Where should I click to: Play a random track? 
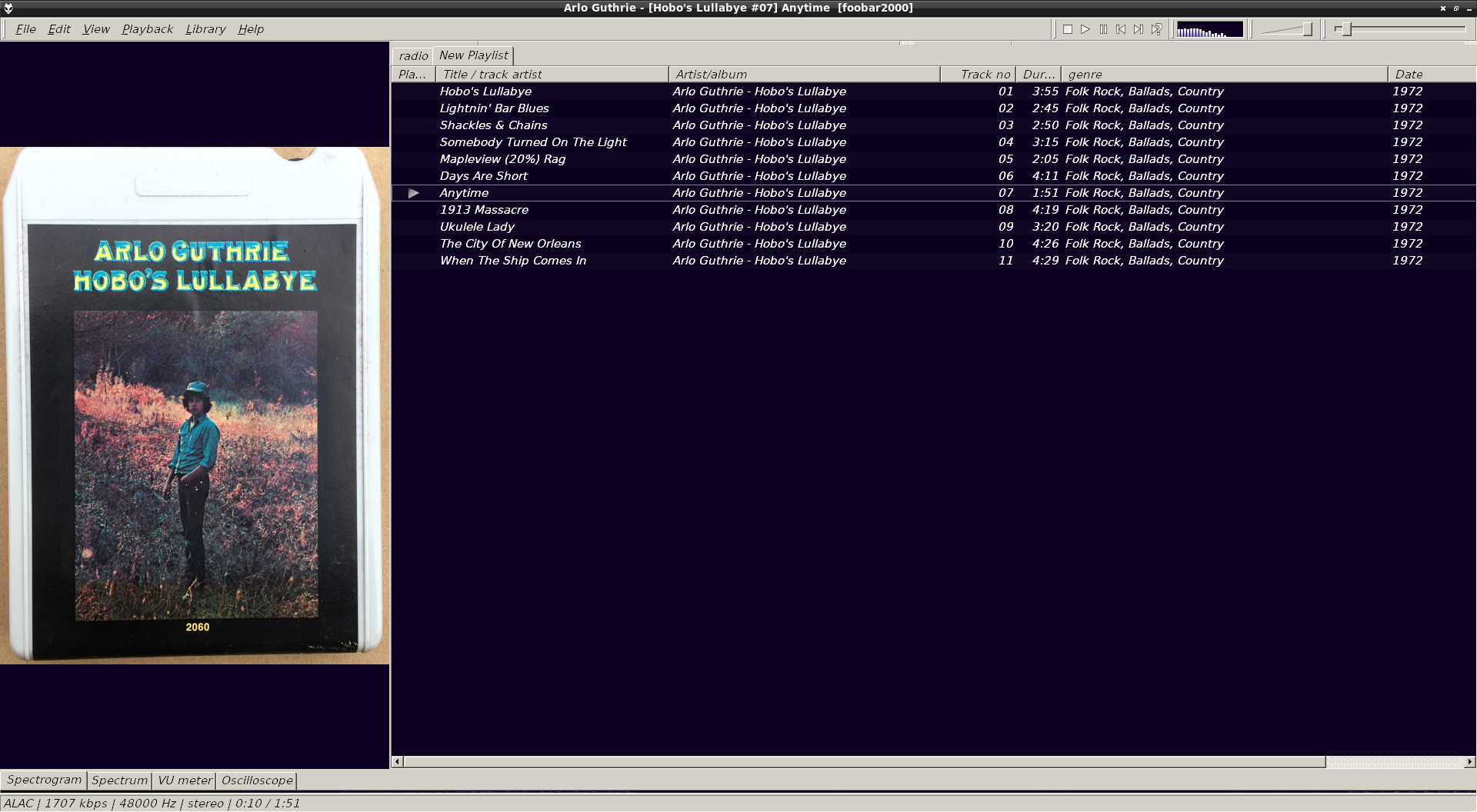pyautogui.click(x=1156, y=29)
